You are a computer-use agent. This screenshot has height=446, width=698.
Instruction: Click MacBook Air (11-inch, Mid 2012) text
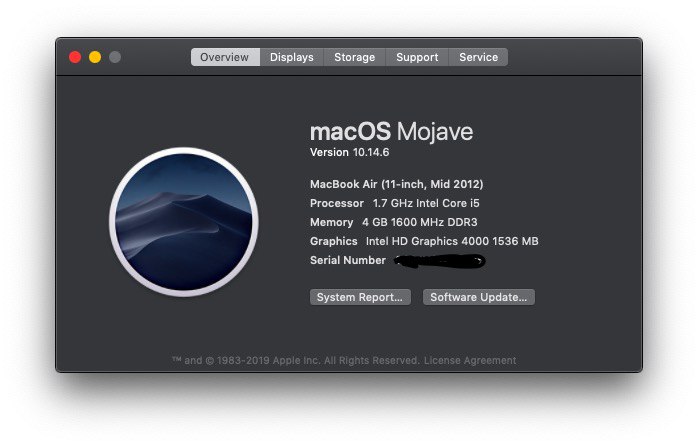(x=397, y=184)
